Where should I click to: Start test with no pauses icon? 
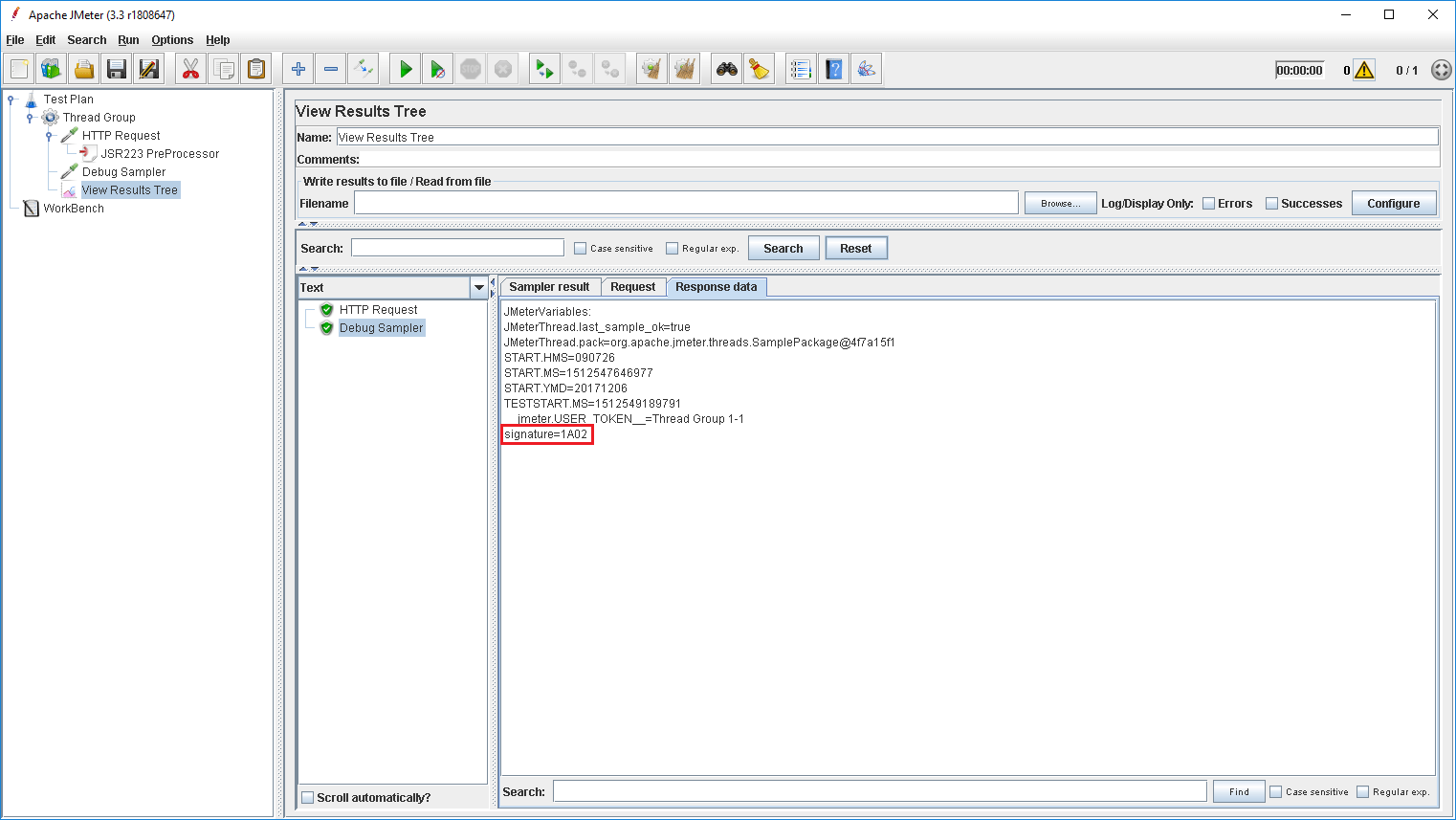[x=438, y=69]
